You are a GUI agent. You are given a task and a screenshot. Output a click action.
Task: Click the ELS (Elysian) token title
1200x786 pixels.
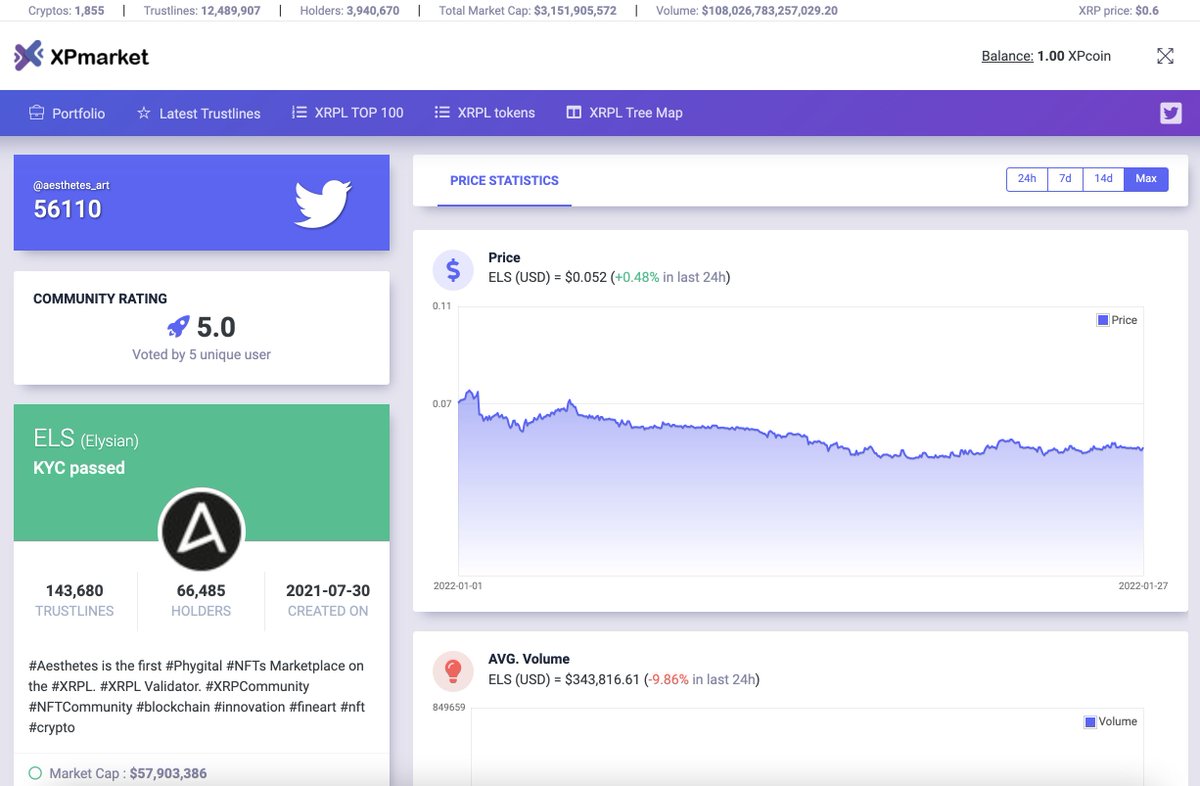pos(86,438)
